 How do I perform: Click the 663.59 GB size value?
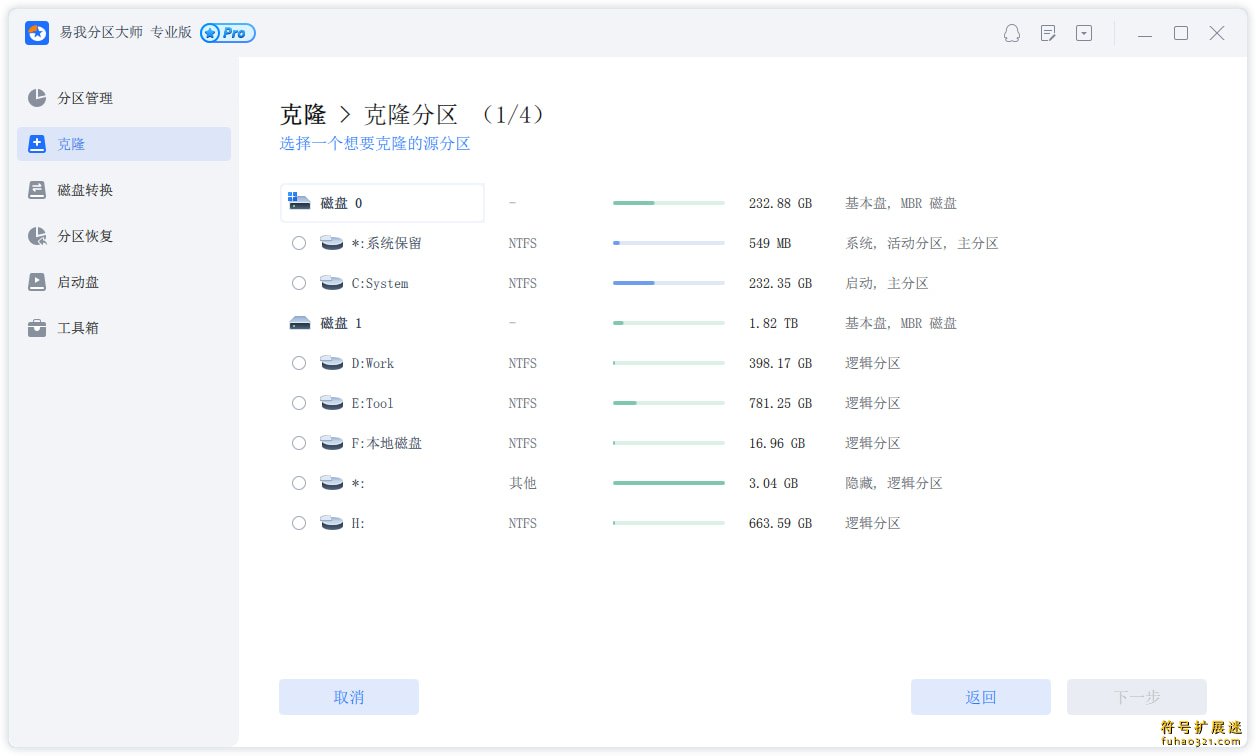pos(780,523)
